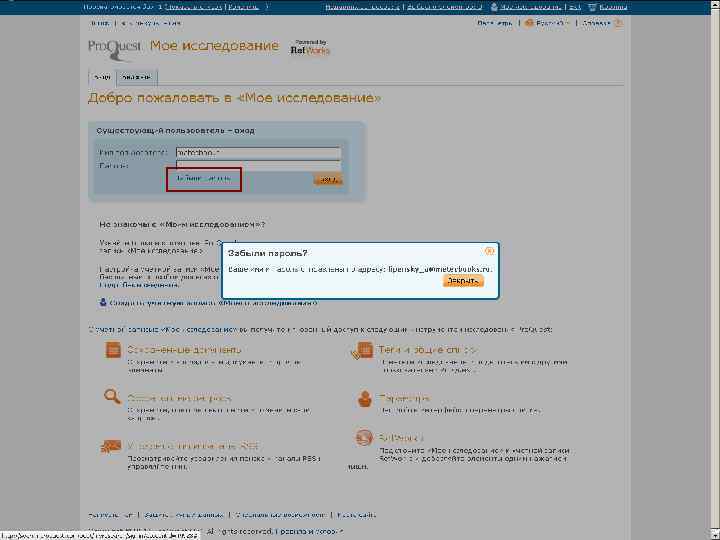Open the Параметры heading link
The width and height of the screenshot is (720, 540).
point(404,398)
